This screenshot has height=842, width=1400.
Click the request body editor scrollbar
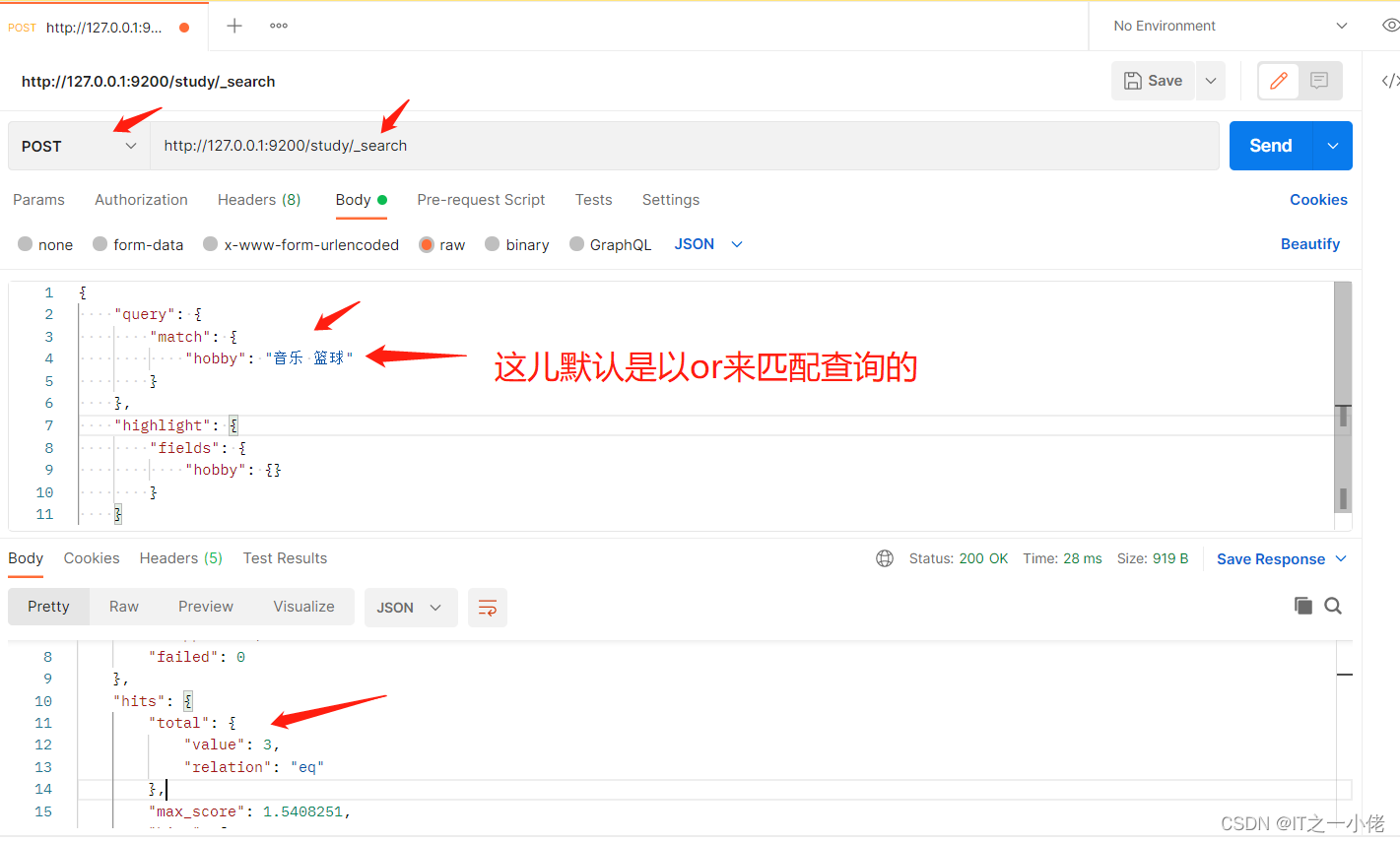coord(1343,397)
